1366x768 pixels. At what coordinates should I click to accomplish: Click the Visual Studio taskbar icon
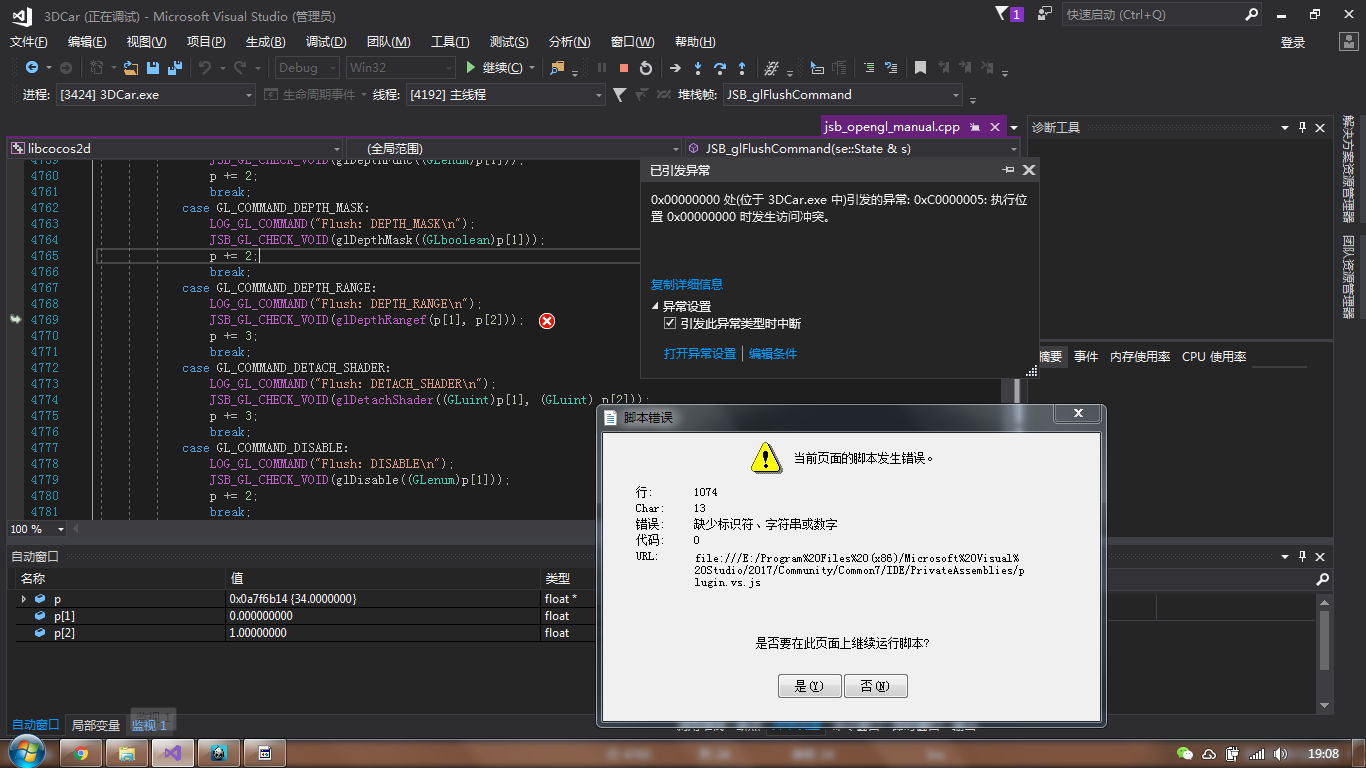[173, 753]
